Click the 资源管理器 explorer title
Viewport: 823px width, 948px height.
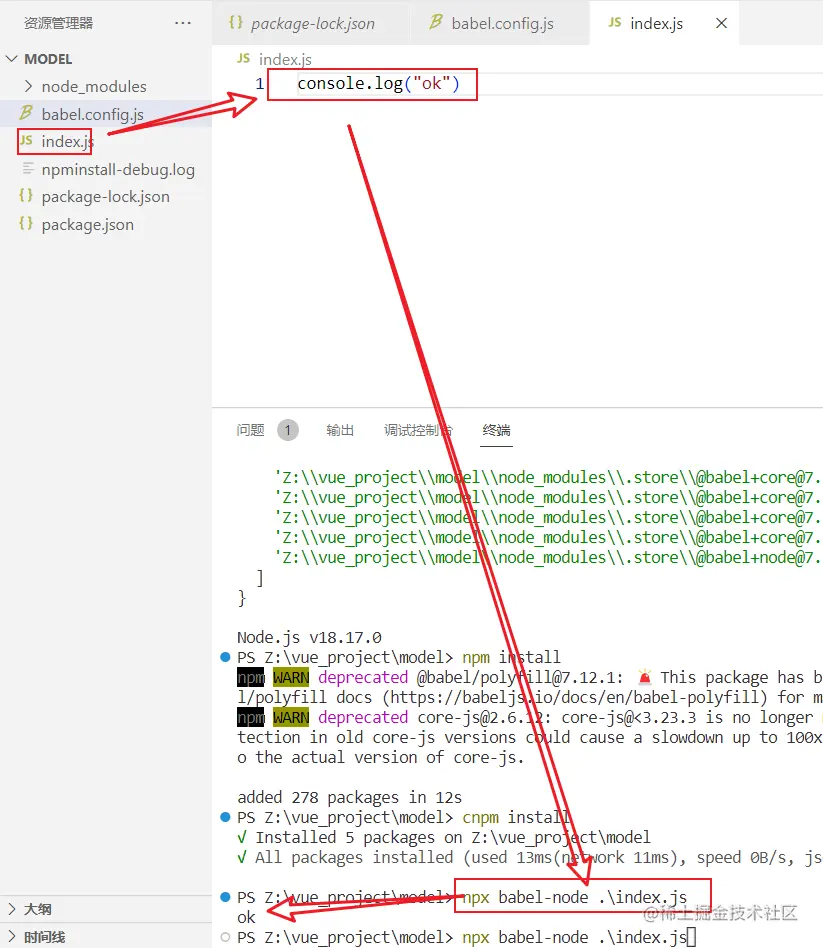pos(58,23)
